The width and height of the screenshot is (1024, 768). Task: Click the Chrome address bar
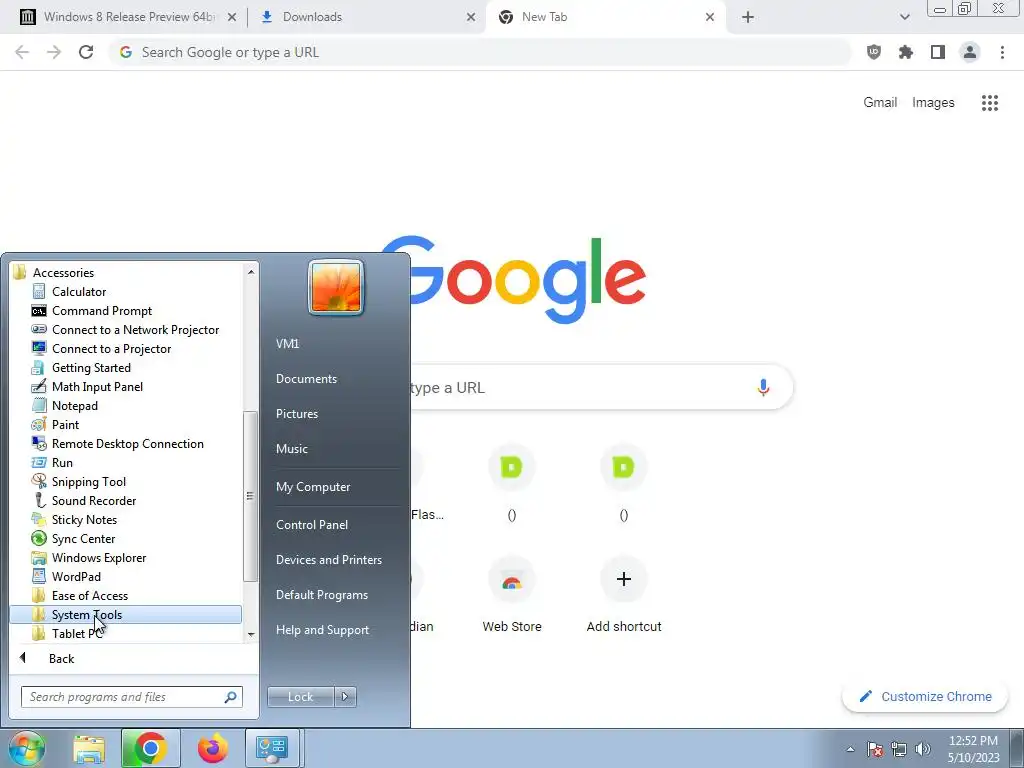coord(480,52)
